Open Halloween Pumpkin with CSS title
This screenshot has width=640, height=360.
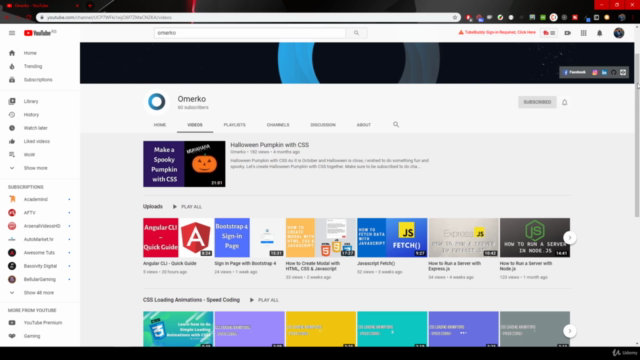pos(269,145)
